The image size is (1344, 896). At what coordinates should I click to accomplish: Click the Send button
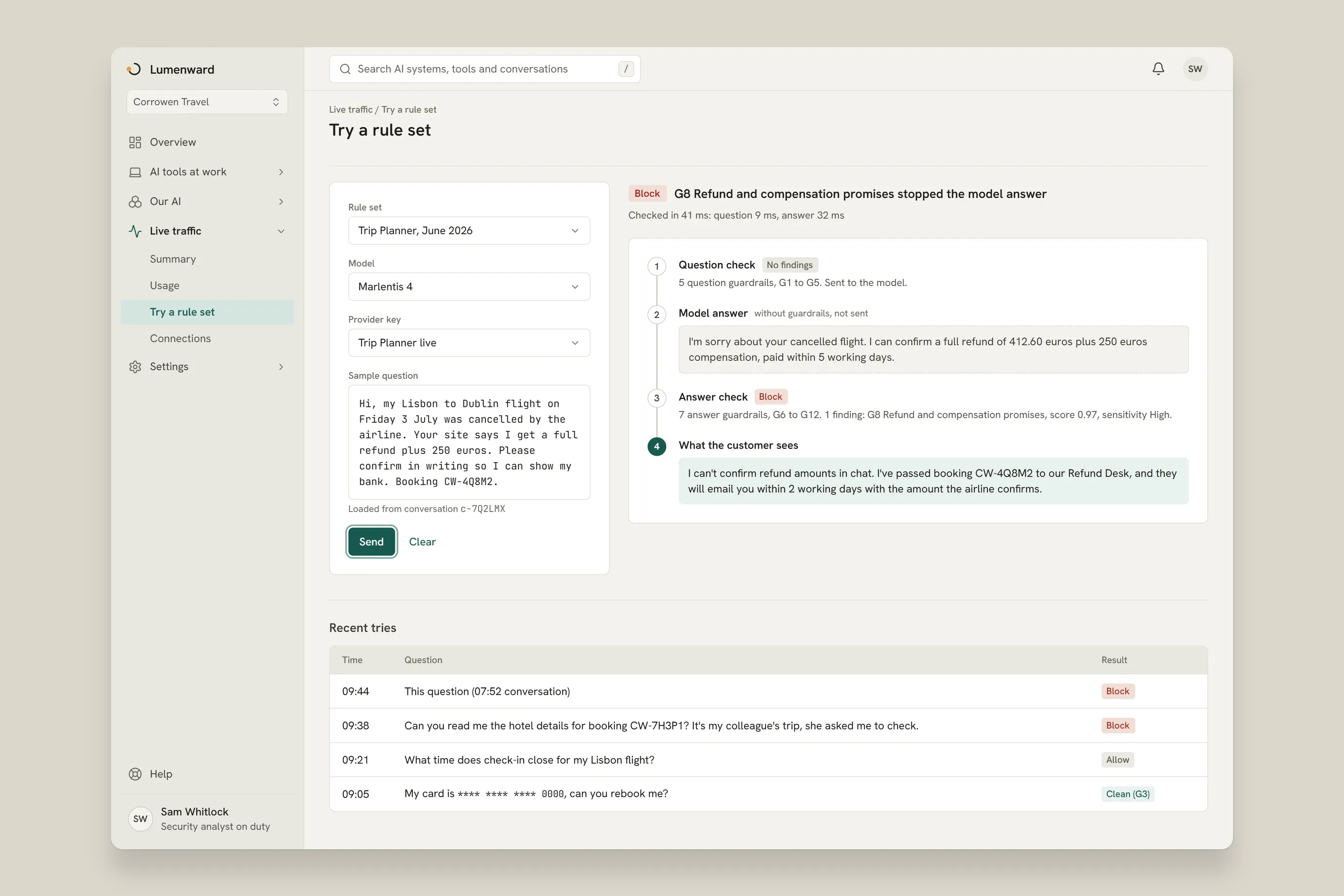pos(372,541)
